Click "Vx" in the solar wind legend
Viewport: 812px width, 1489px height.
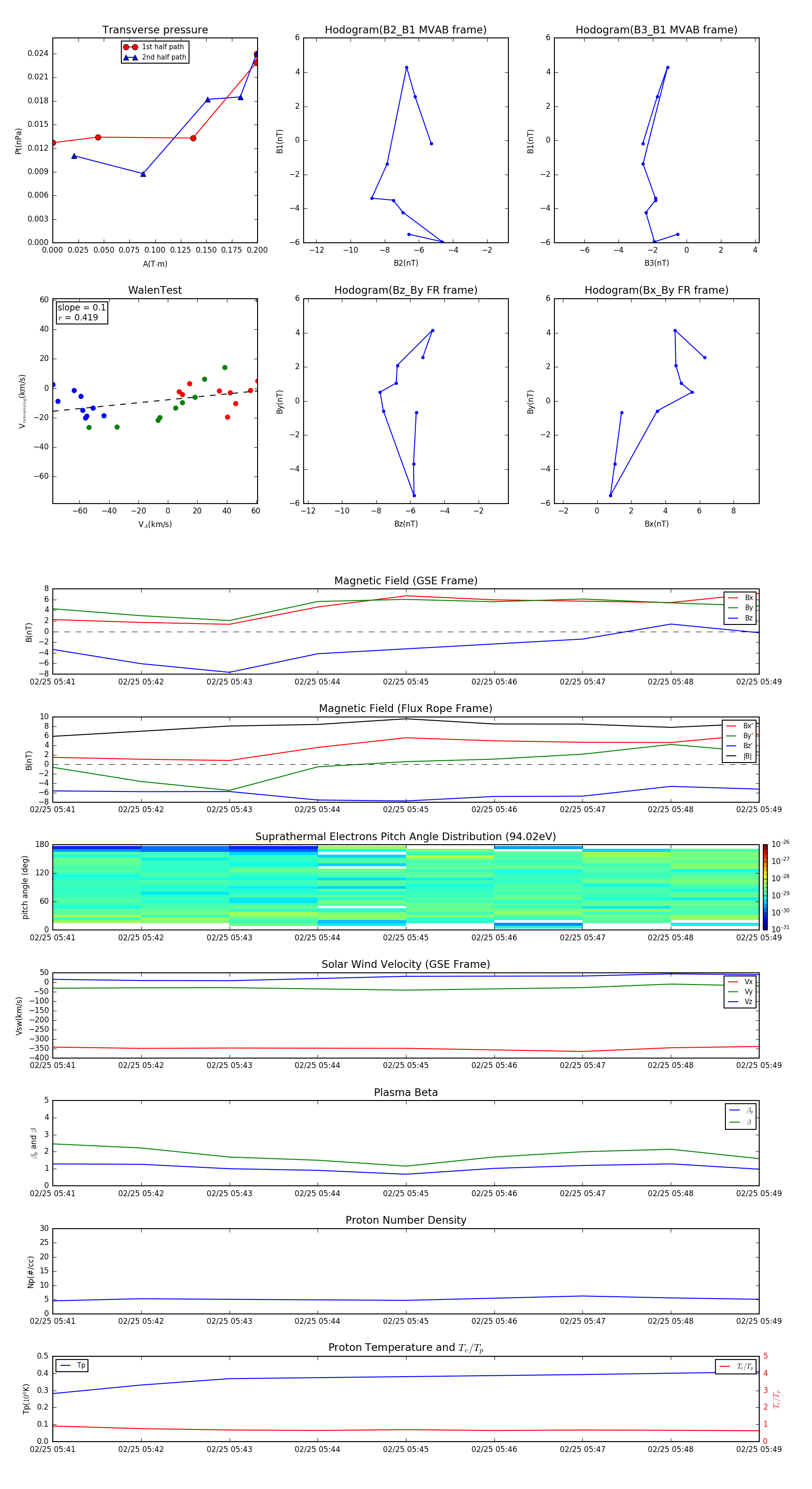(740, 981)
